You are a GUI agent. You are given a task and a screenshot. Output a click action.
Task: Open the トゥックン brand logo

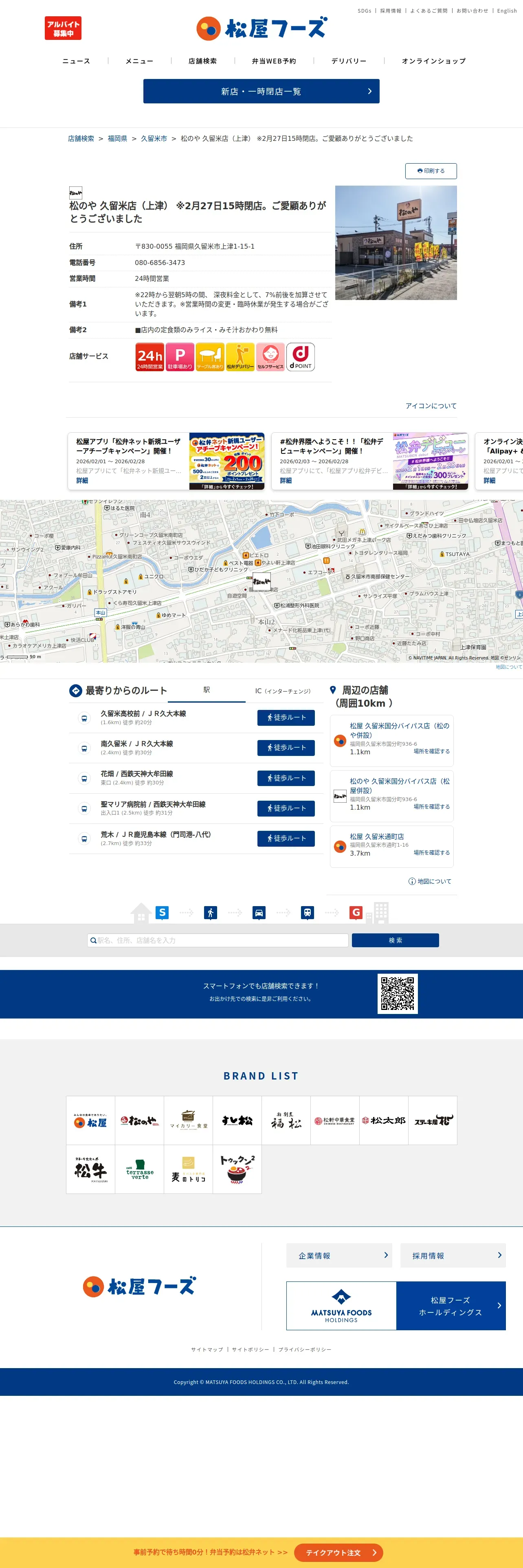pyautogui.click(x=237, y=1169)
